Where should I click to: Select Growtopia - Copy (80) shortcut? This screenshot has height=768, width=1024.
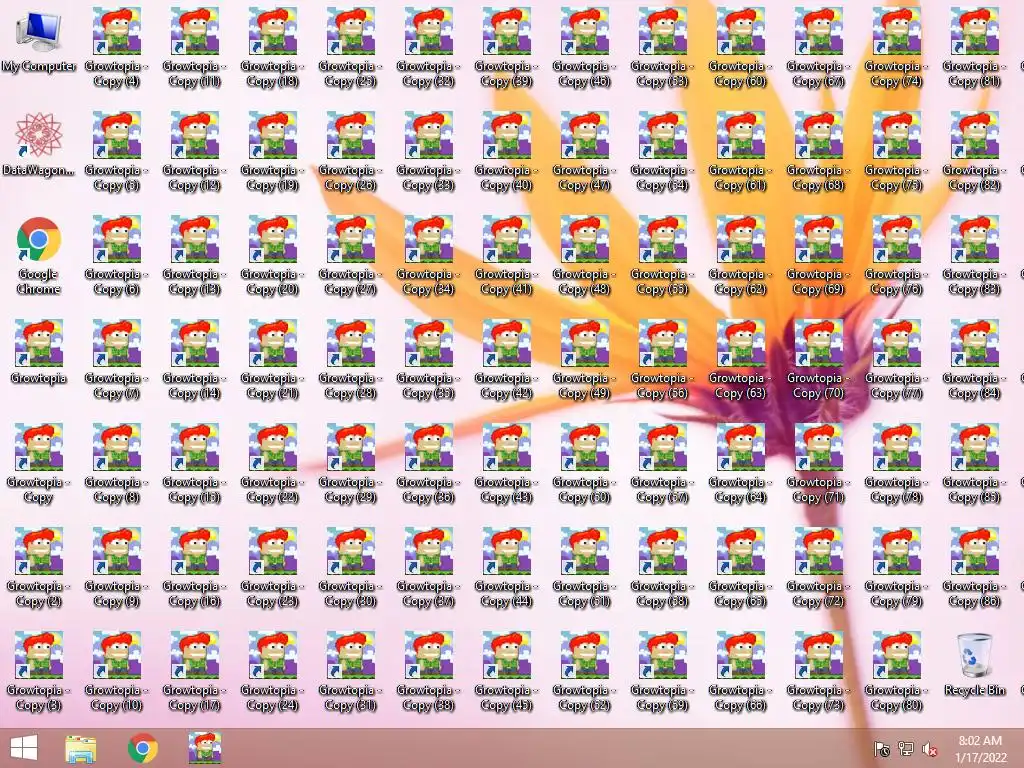pyautogui.click(x=897, y=671)
